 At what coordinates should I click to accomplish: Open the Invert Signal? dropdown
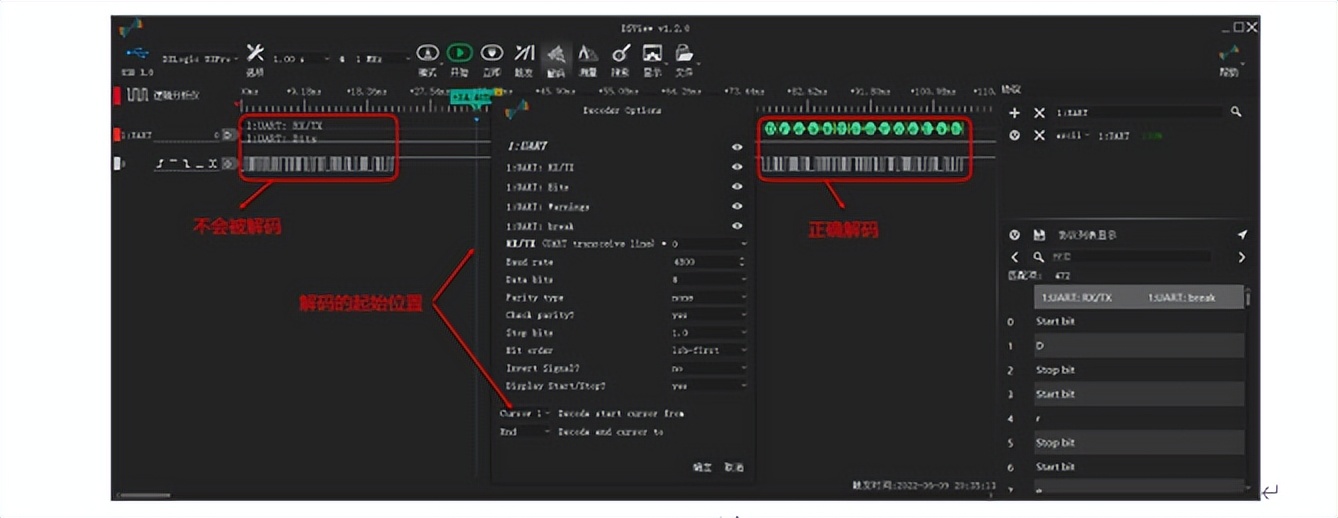coord(708,368)
